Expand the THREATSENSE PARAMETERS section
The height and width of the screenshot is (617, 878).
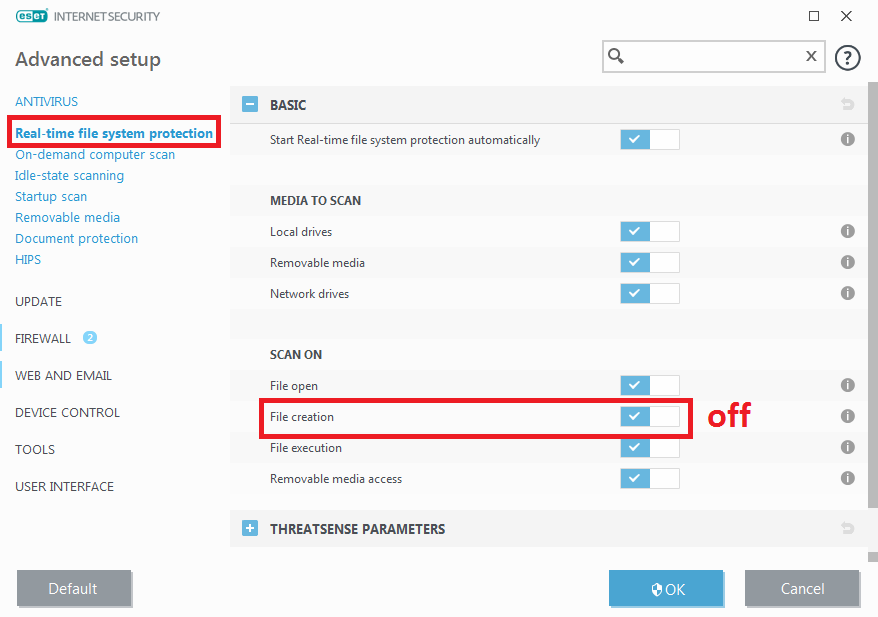pos(250,528)
